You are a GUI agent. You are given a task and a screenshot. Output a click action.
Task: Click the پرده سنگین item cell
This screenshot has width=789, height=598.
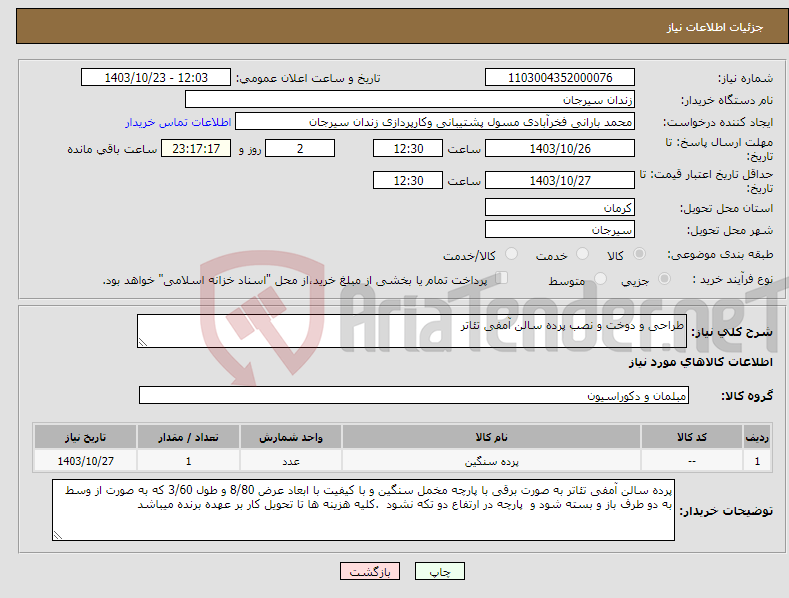491,461
